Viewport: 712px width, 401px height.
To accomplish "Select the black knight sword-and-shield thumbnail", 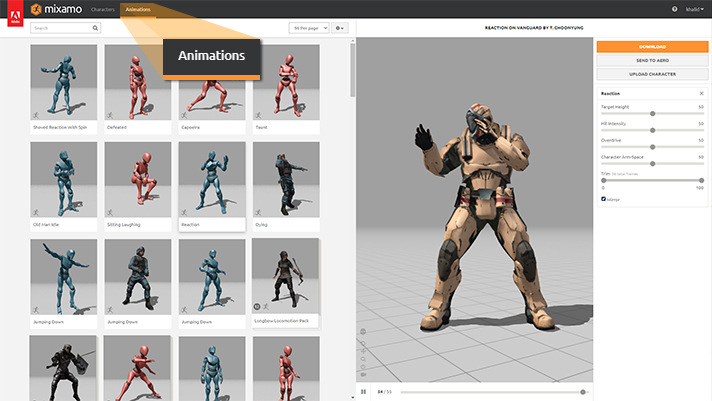I will pos(63,368).
